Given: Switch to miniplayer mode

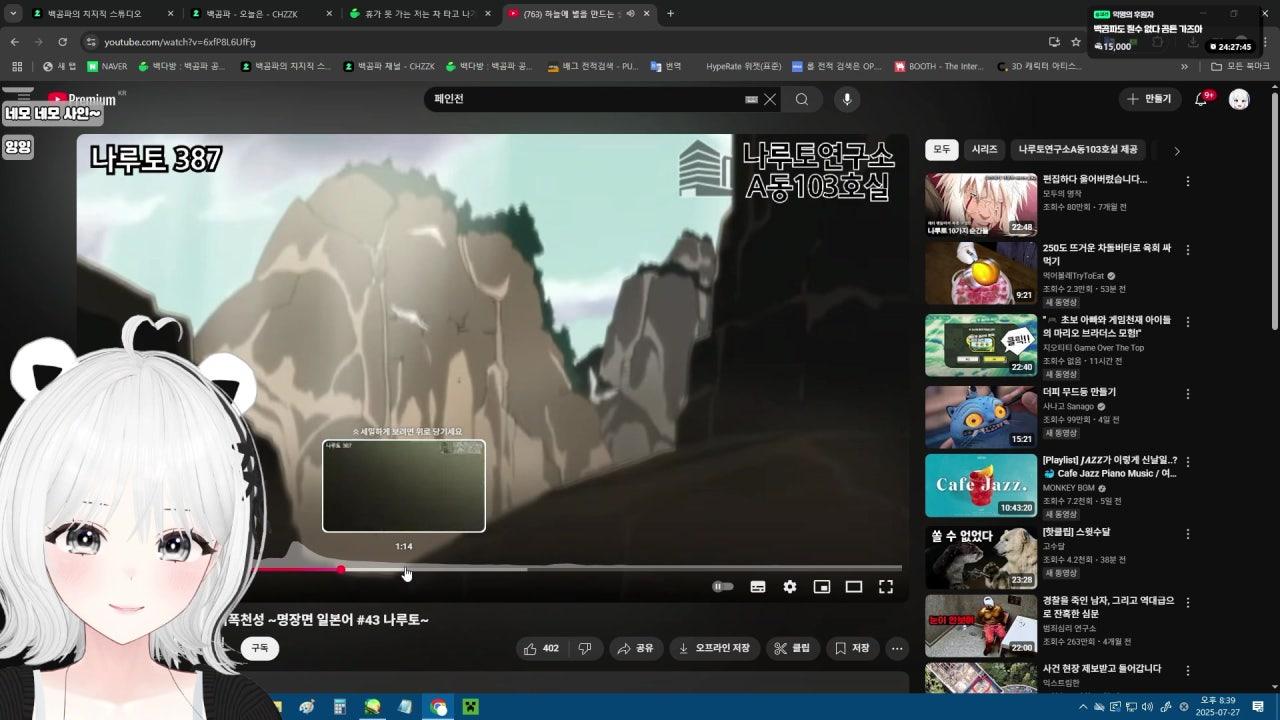Looking at the screenshot, I should click(822, 587).
